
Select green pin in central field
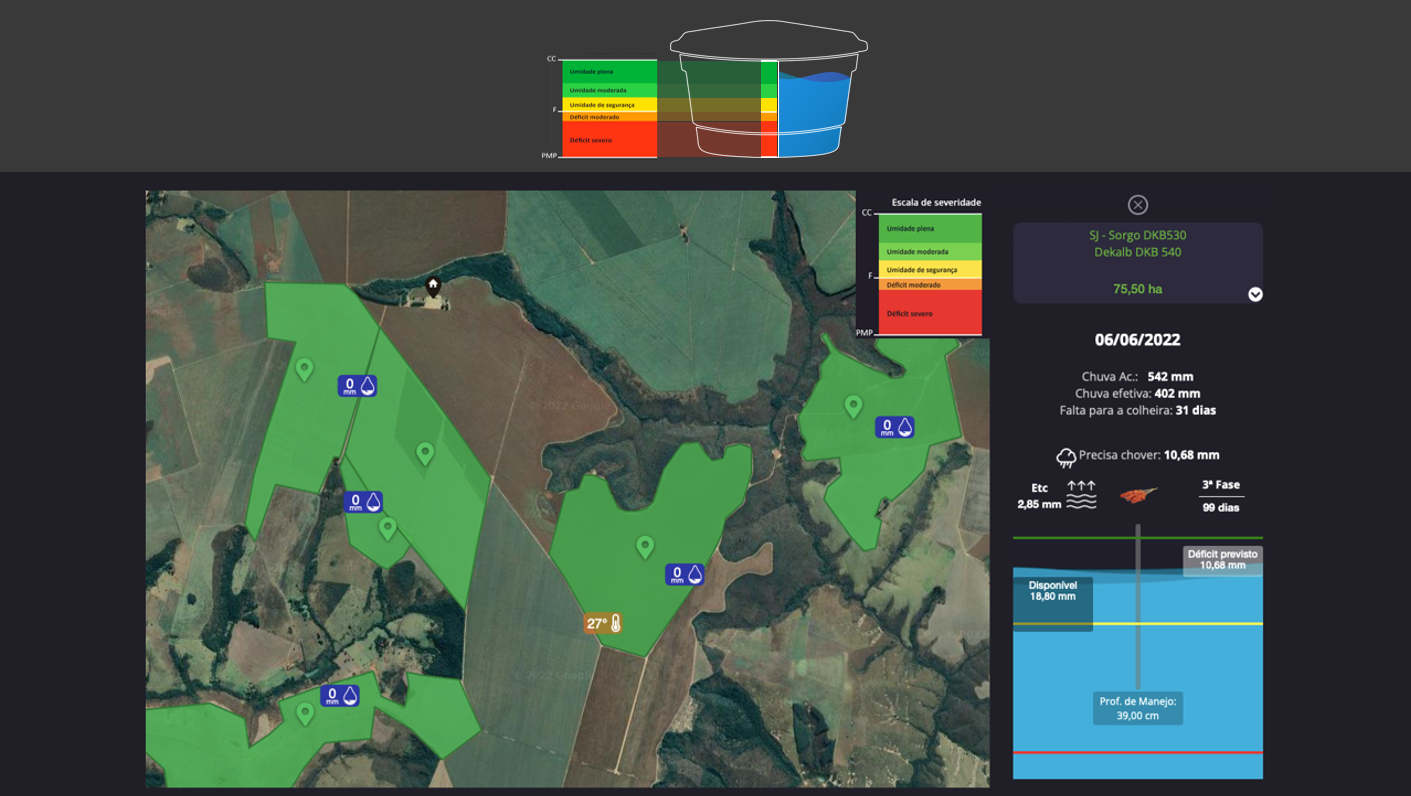[x=645, y=546]
